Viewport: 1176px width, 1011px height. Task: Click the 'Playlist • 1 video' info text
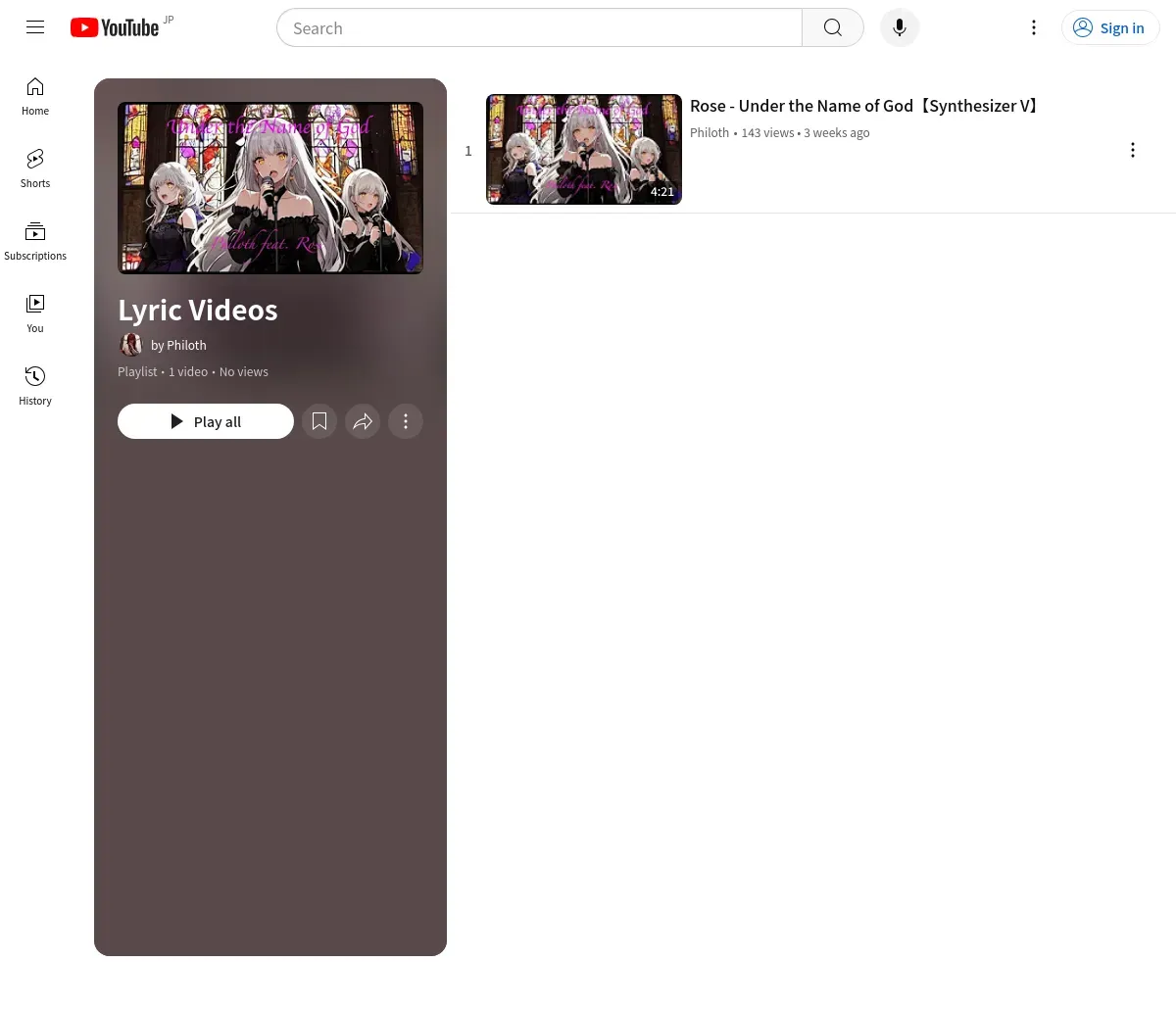163,371
